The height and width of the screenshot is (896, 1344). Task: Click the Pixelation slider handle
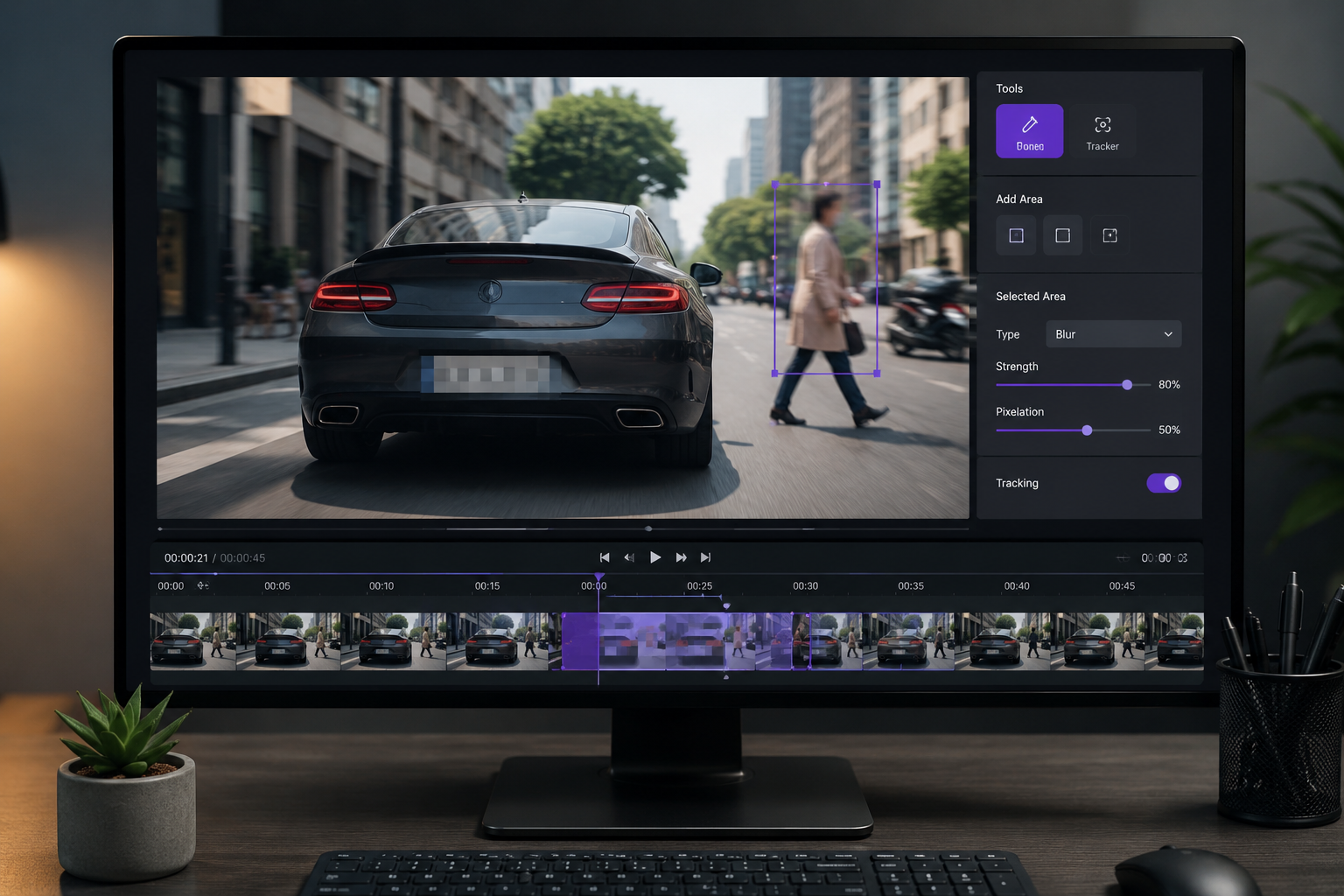pos(1087,430)
